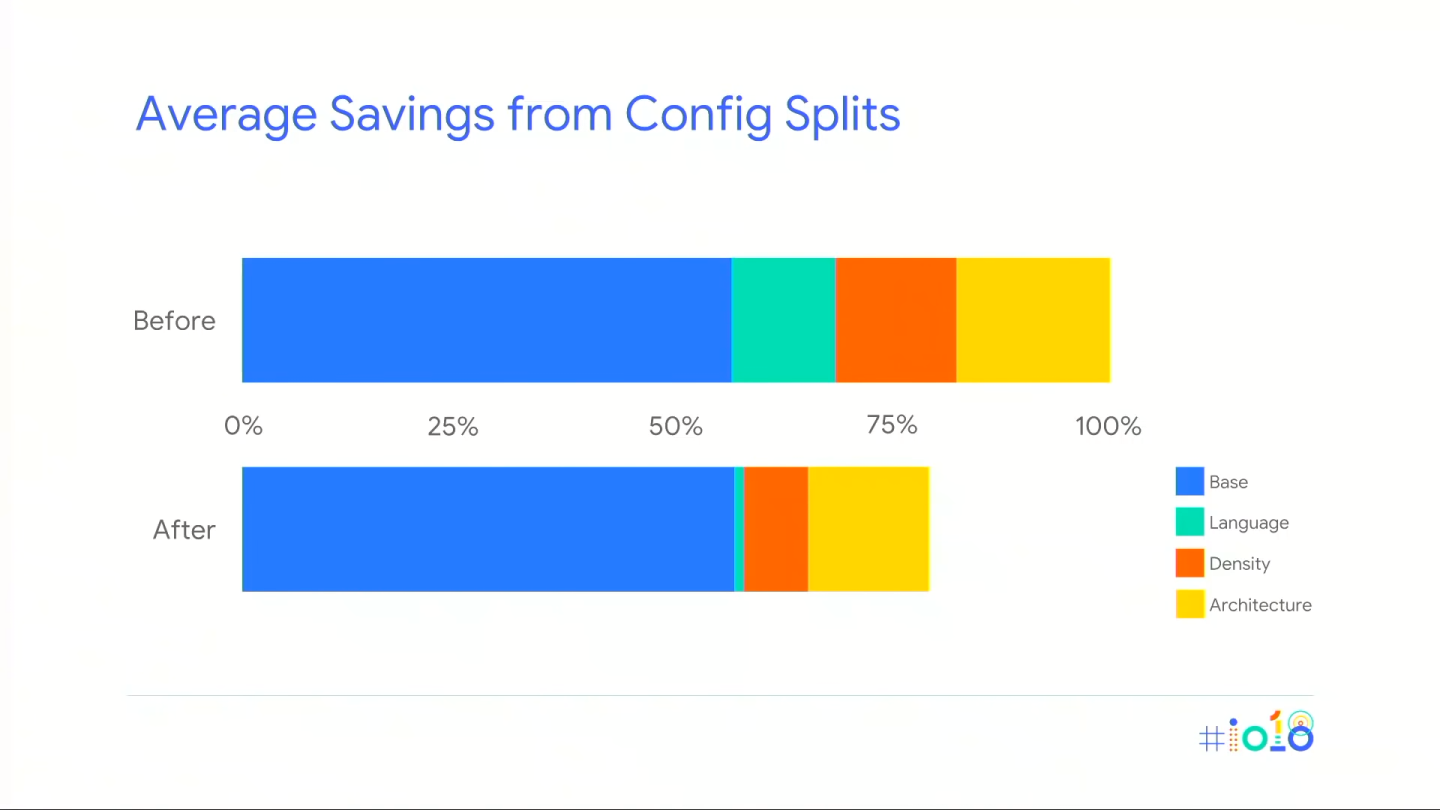Viewport: 1440px width, 810px height.
Task: Click the 50% axis tick label
Action: click(675, 426)
